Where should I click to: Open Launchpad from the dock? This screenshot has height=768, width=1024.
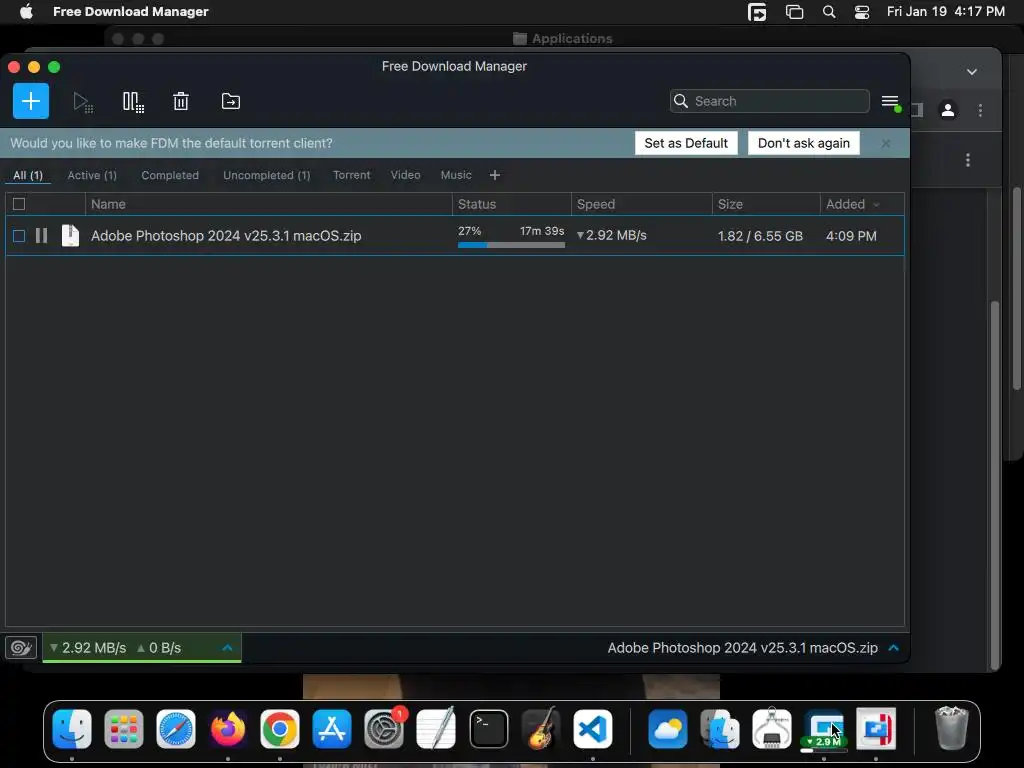point(123,729)
